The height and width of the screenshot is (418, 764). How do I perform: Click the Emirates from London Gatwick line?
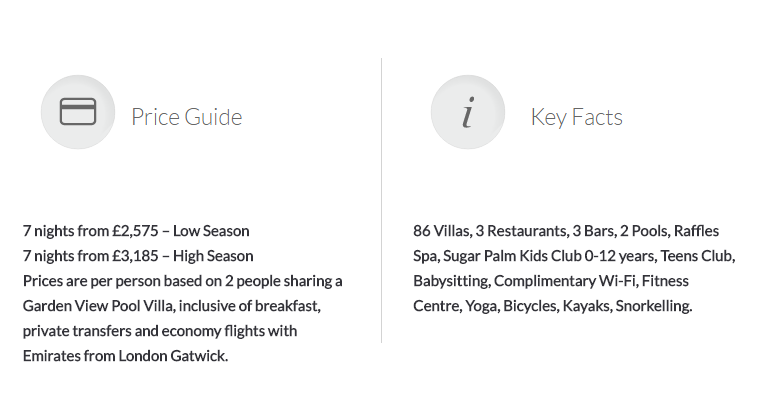[x=125, y=356]
